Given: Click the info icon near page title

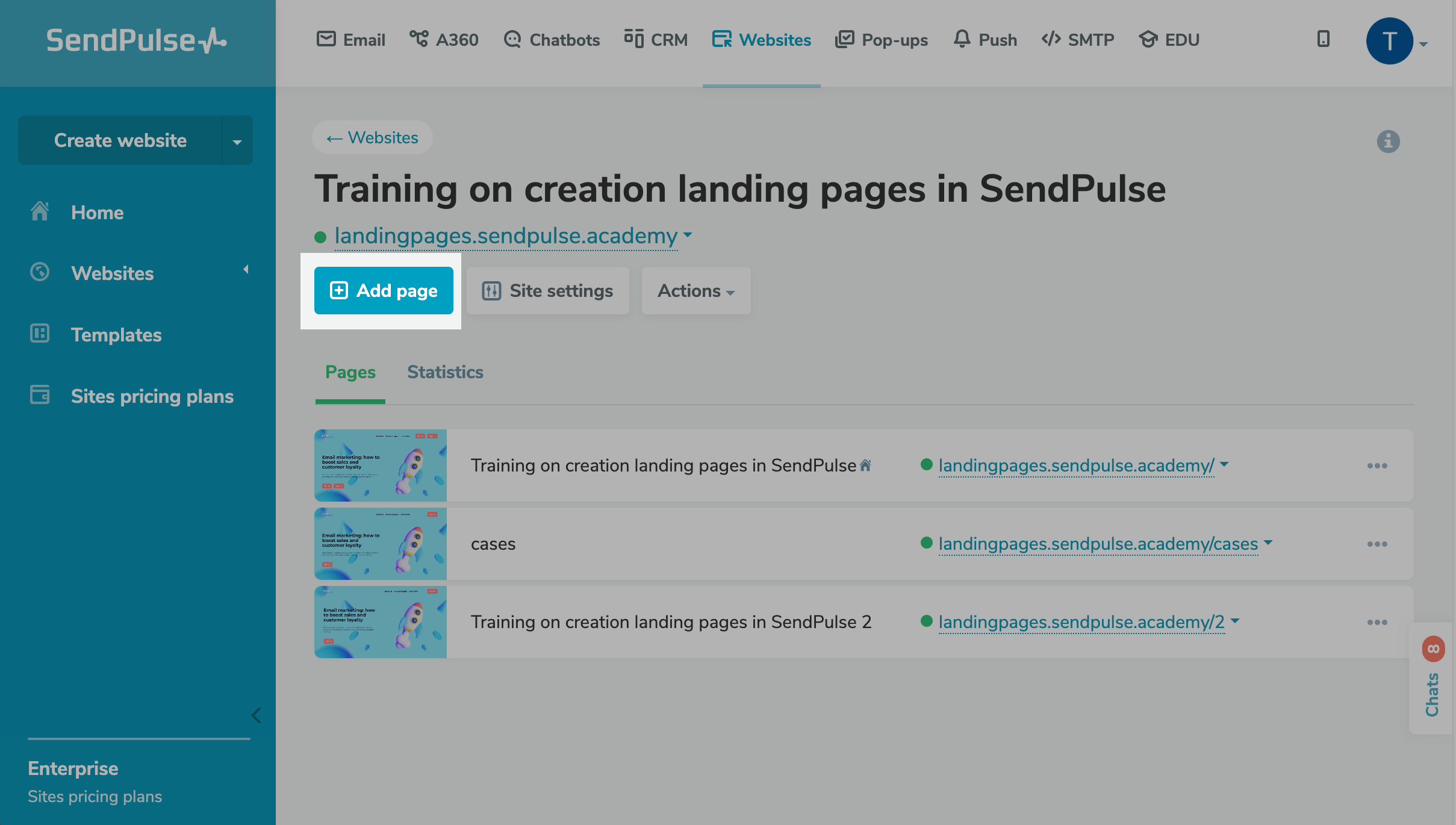Looking at the screenshot, I should [x=1388, y=142].
